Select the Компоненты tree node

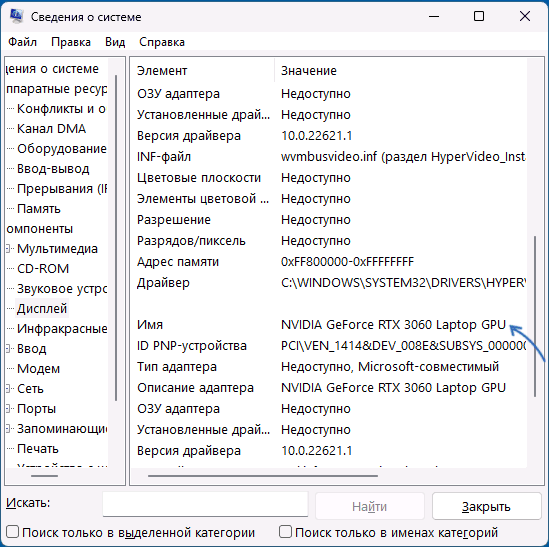[x=40, y=229]
